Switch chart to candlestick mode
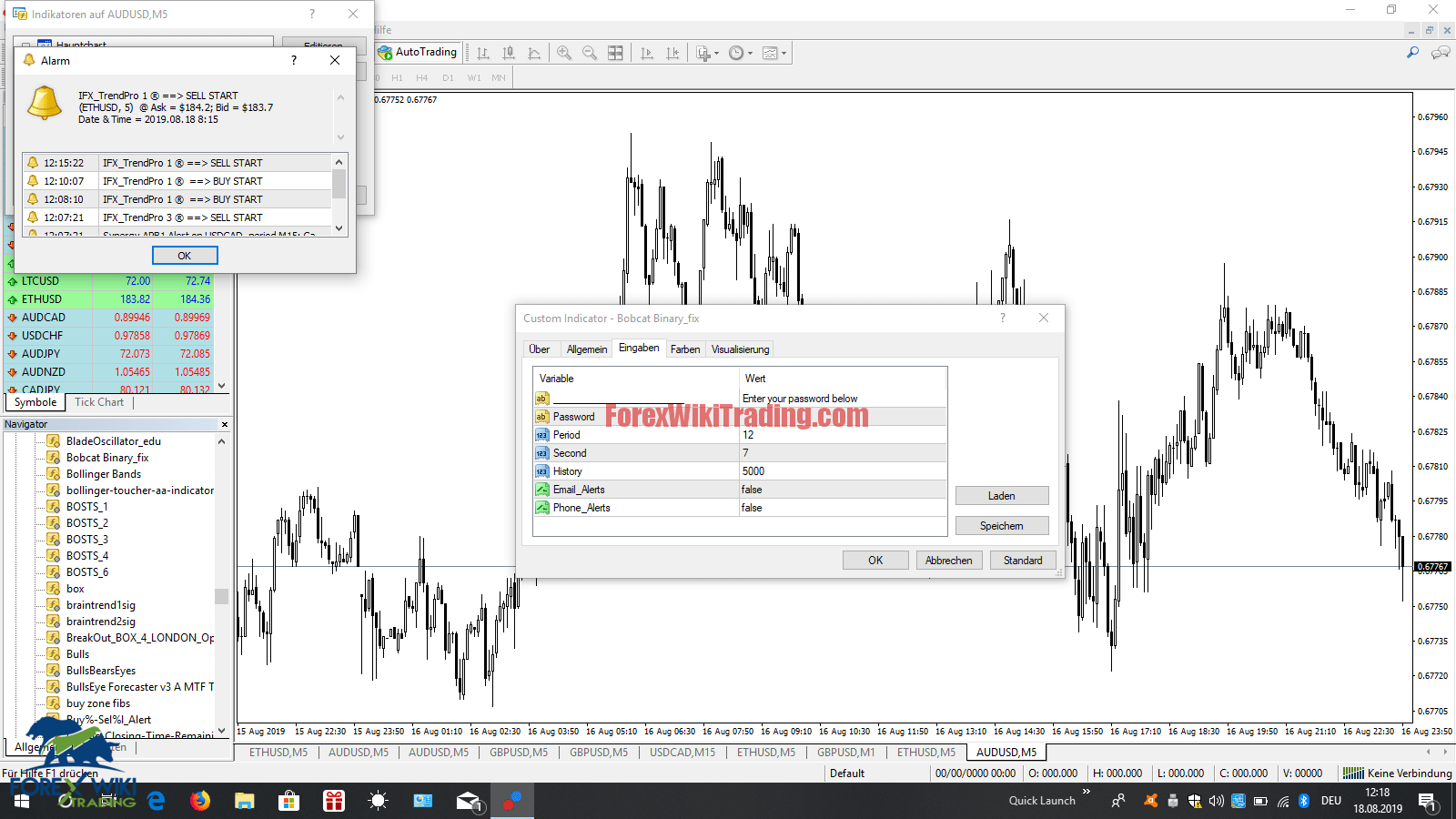Screen dimensions: 1456x819 (509, 53)
